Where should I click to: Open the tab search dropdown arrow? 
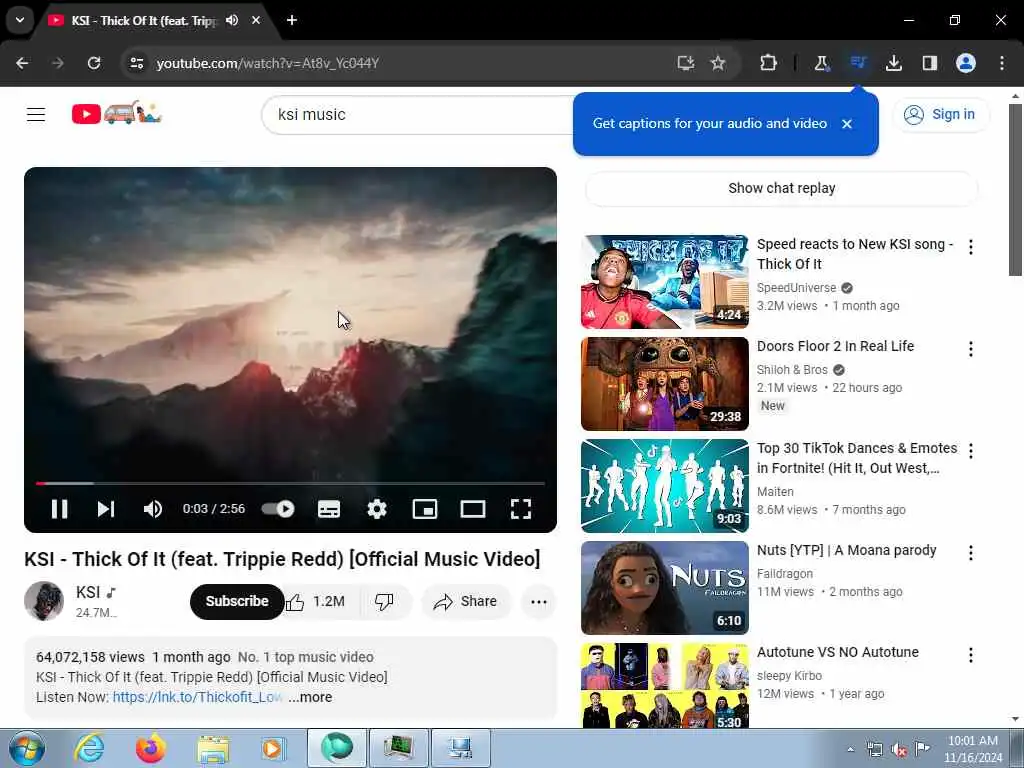click(x=20, y=20)
